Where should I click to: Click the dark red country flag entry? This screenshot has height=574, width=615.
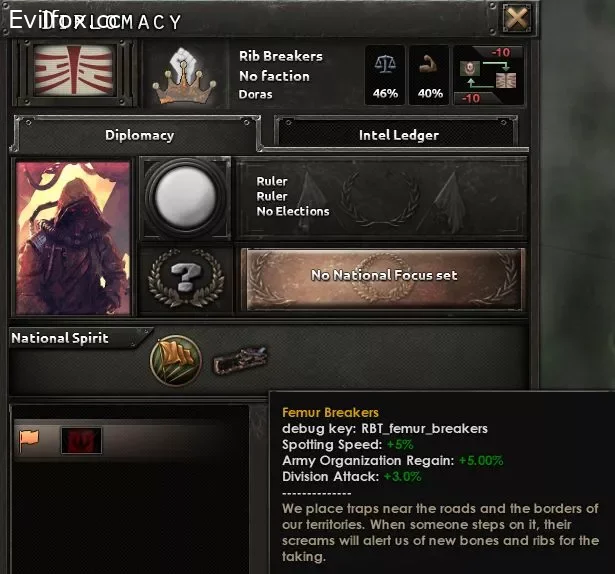pos(81,441)
